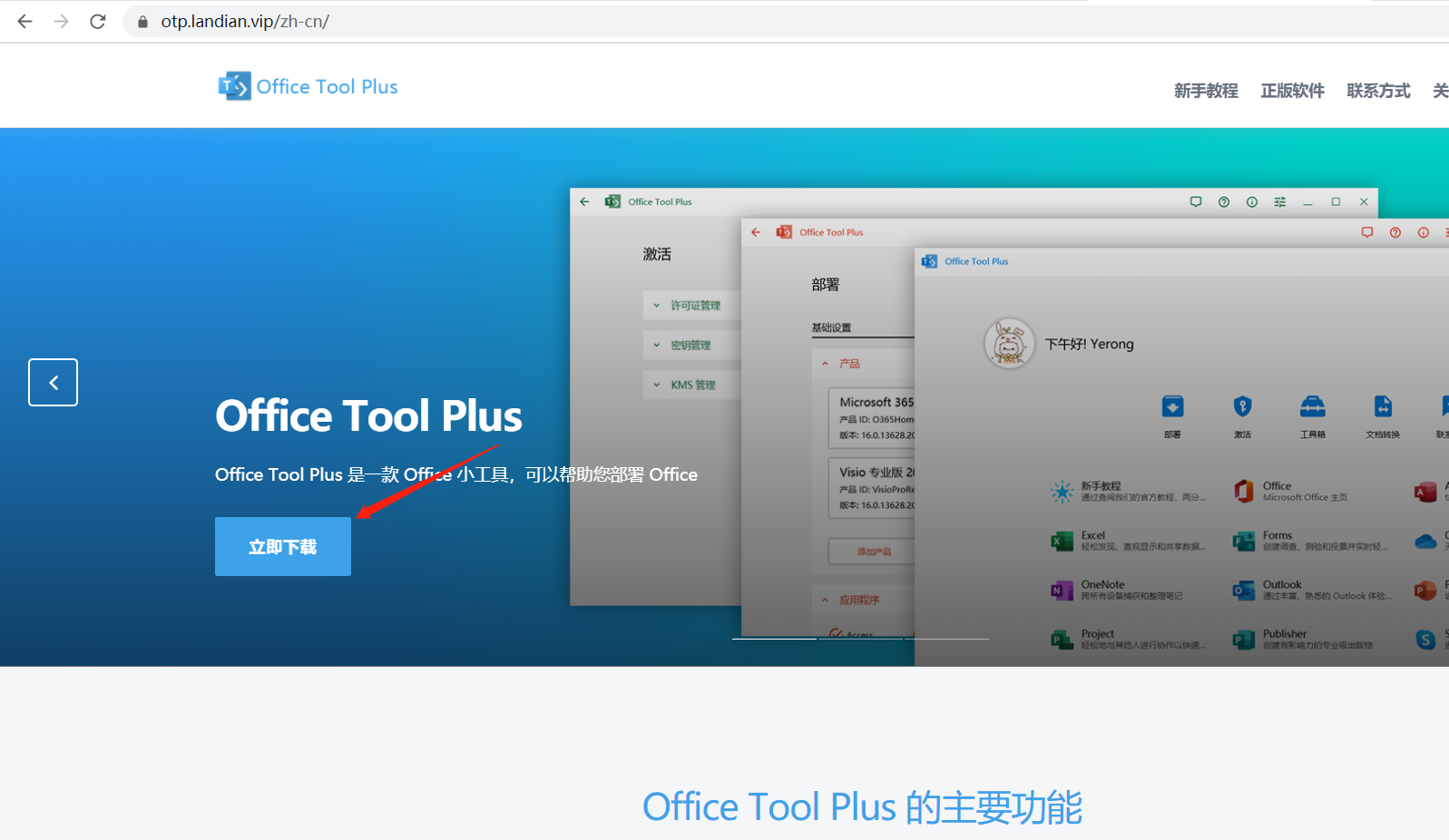The height and width of the screenshot is (840, 1449).
Task: Click the 文档转换 document convert icon
Action: [1382, 406]
